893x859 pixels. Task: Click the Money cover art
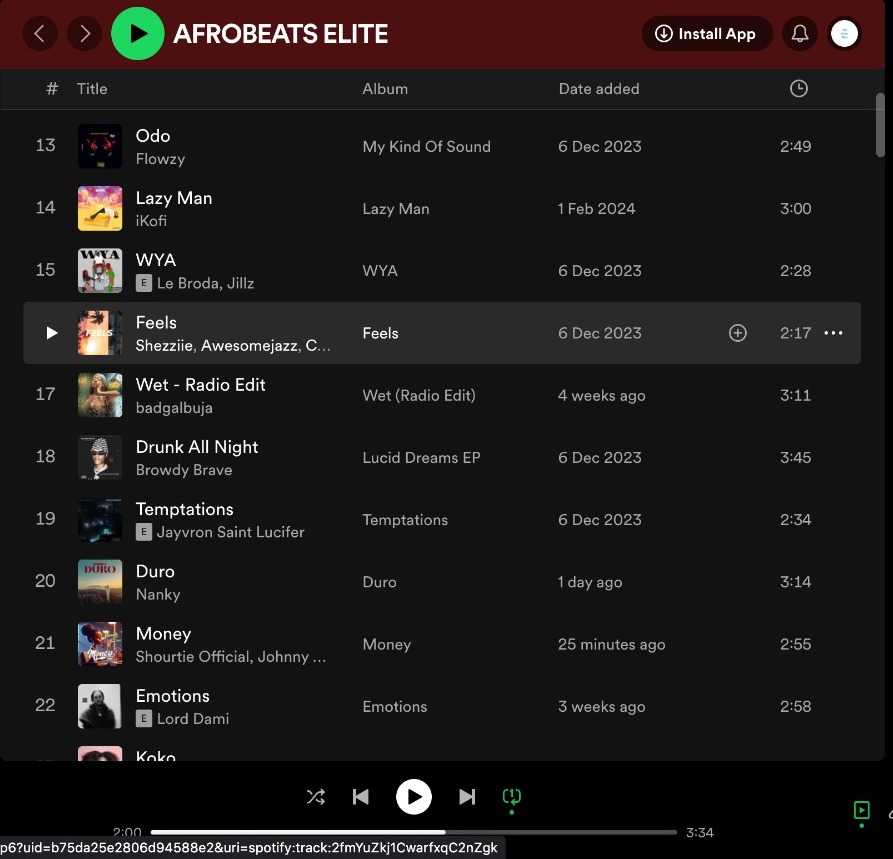pyautogui.click(x=100, y=644)
